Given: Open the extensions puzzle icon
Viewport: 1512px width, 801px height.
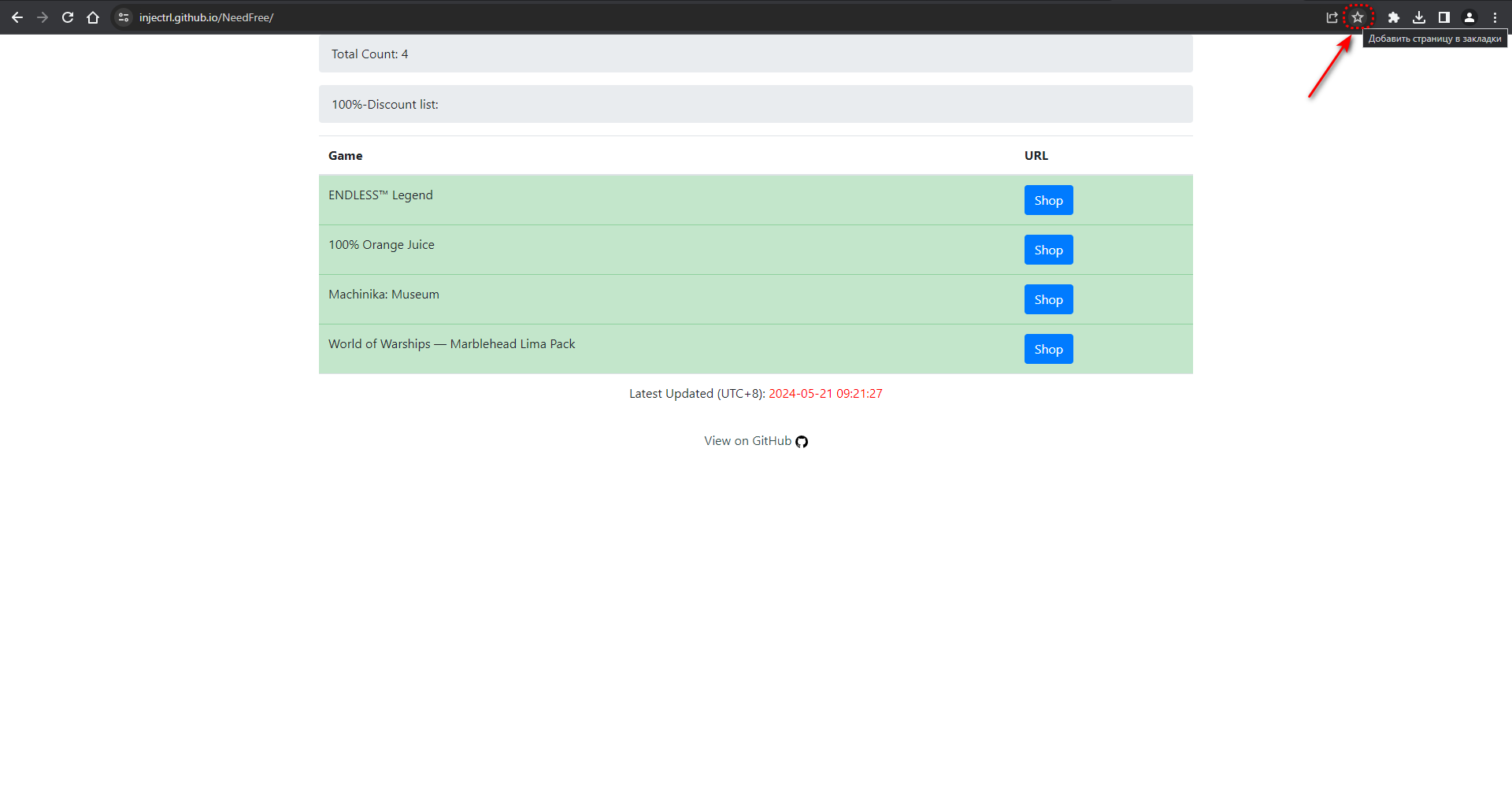Looking at the screenshot, I should [1394, 17].
